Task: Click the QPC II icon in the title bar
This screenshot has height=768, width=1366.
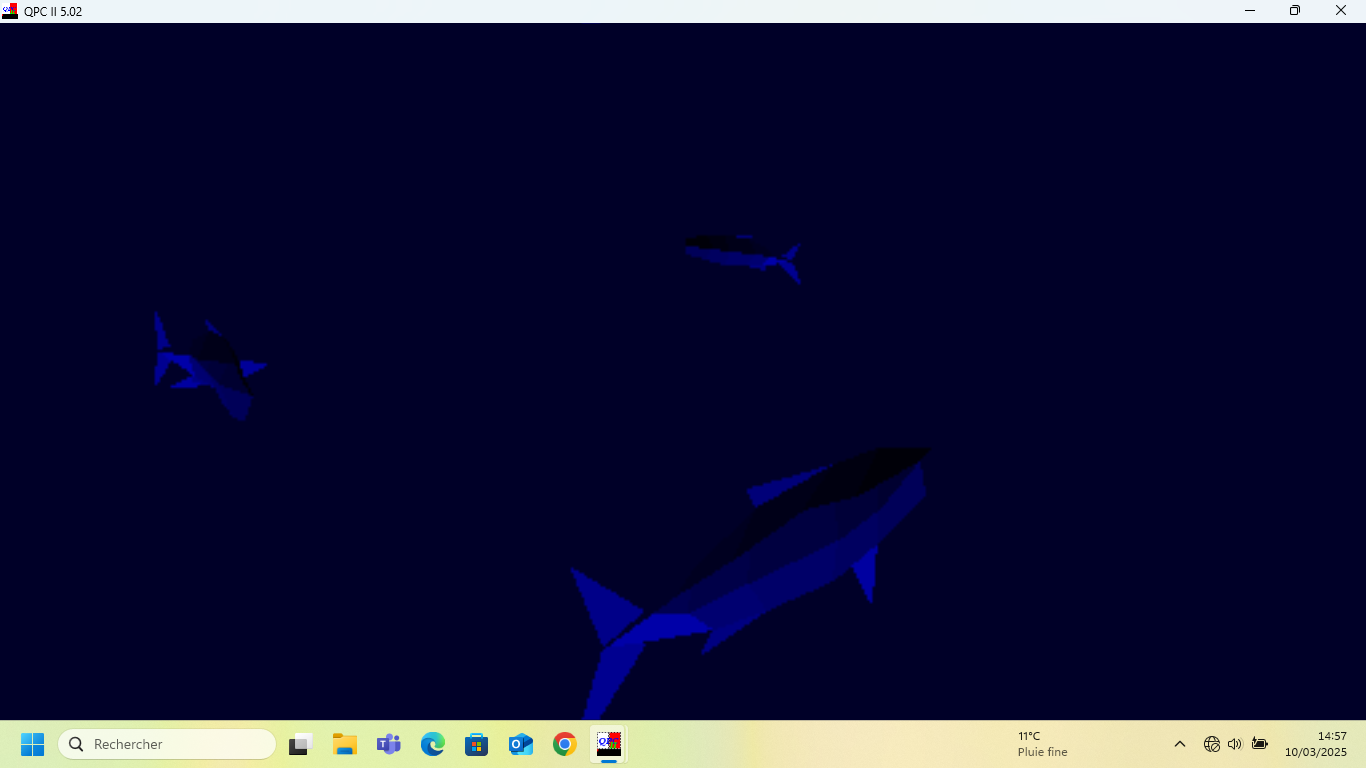Action: [x=10, y=11]
